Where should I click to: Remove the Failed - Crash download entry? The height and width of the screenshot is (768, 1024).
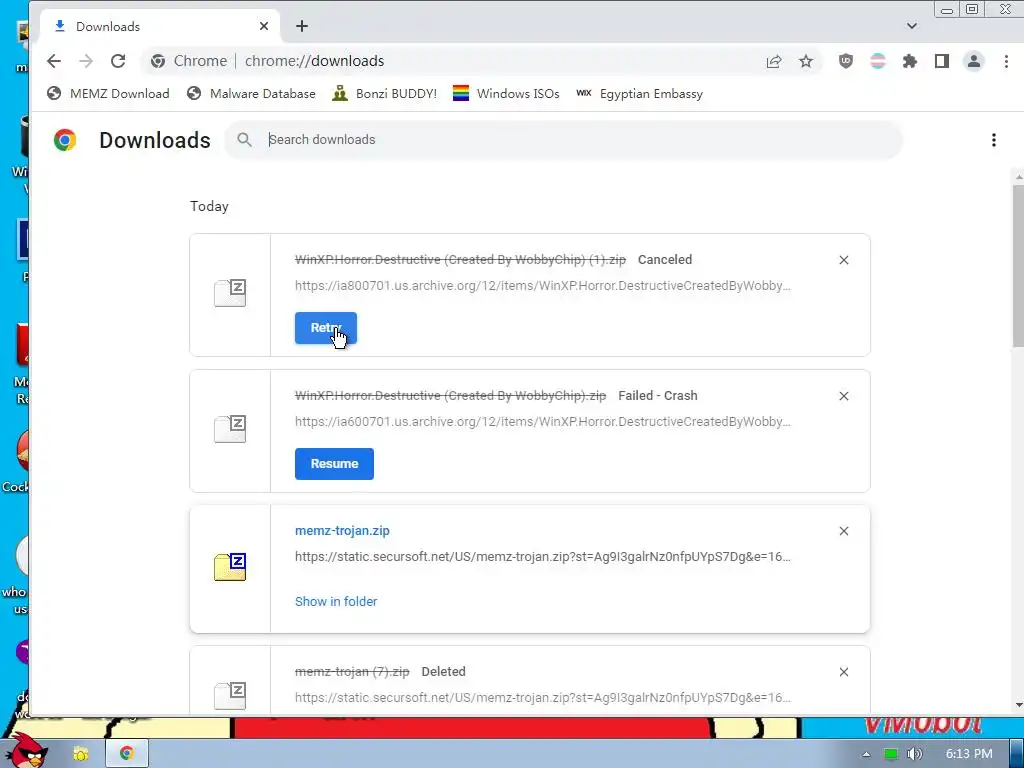point(844,396)
